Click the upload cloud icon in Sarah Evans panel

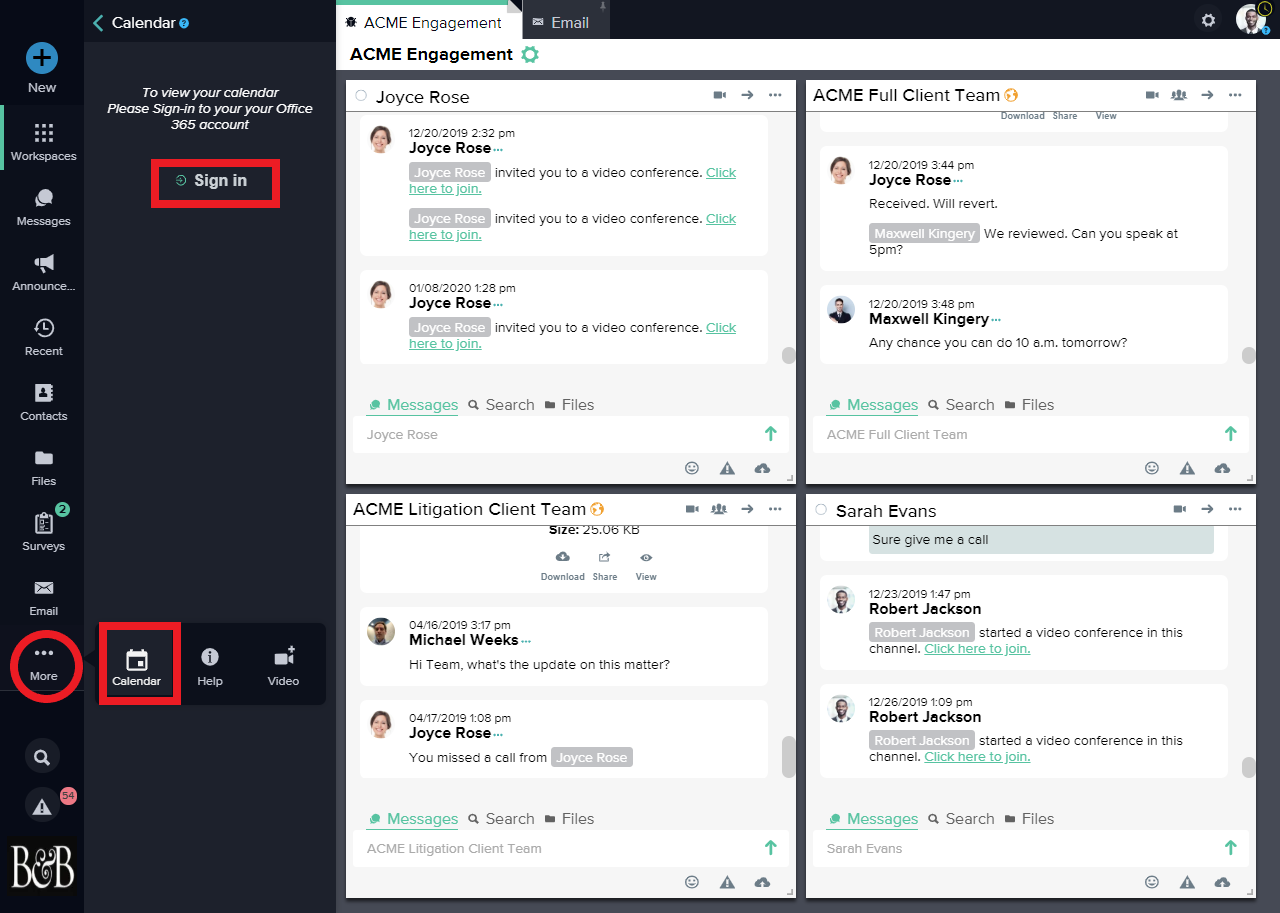click(1222, 882)
